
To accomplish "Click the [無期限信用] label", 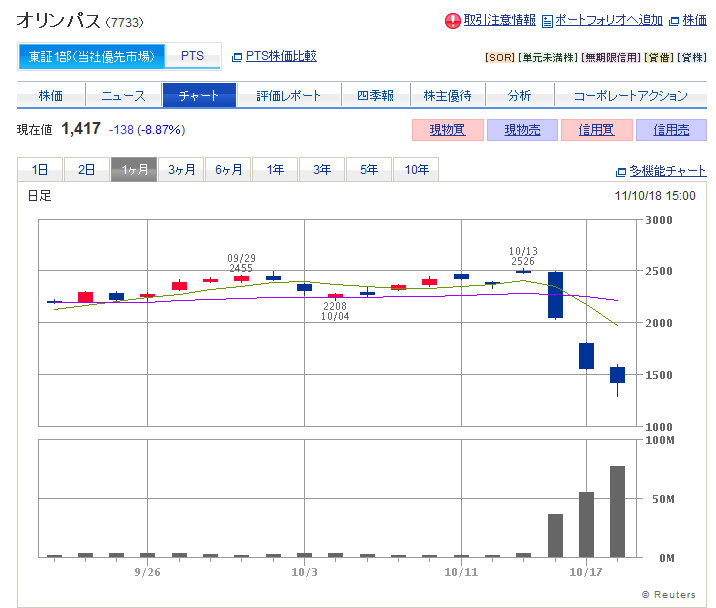I will coord(611,58).
